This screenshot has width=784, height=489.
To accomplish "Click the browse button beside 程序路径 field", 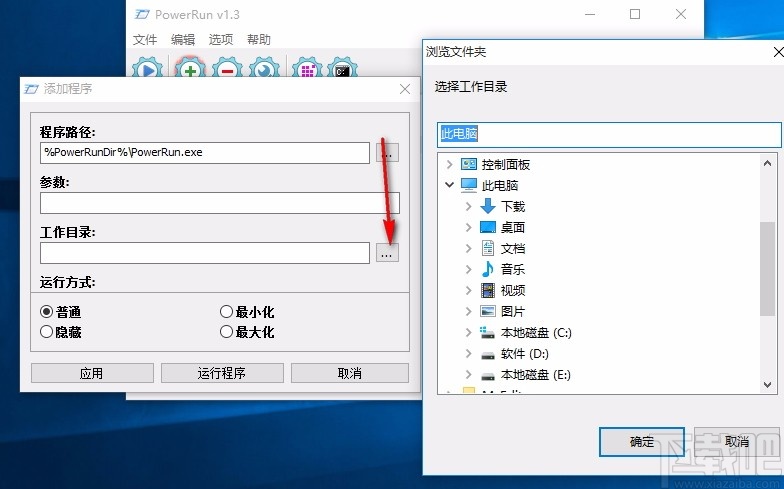I will [387, 153].
